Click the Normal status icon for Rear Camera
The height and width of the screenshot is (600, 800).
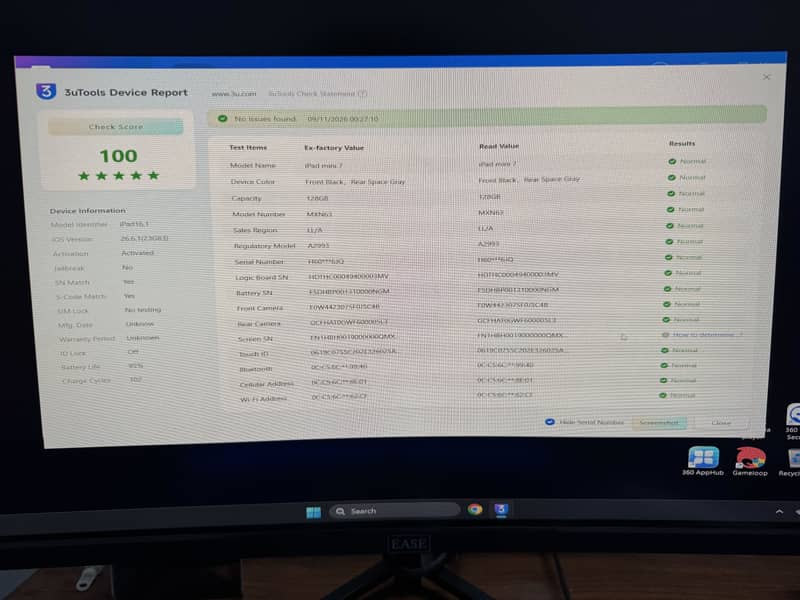pyautogui.click(x=666, y=319)
